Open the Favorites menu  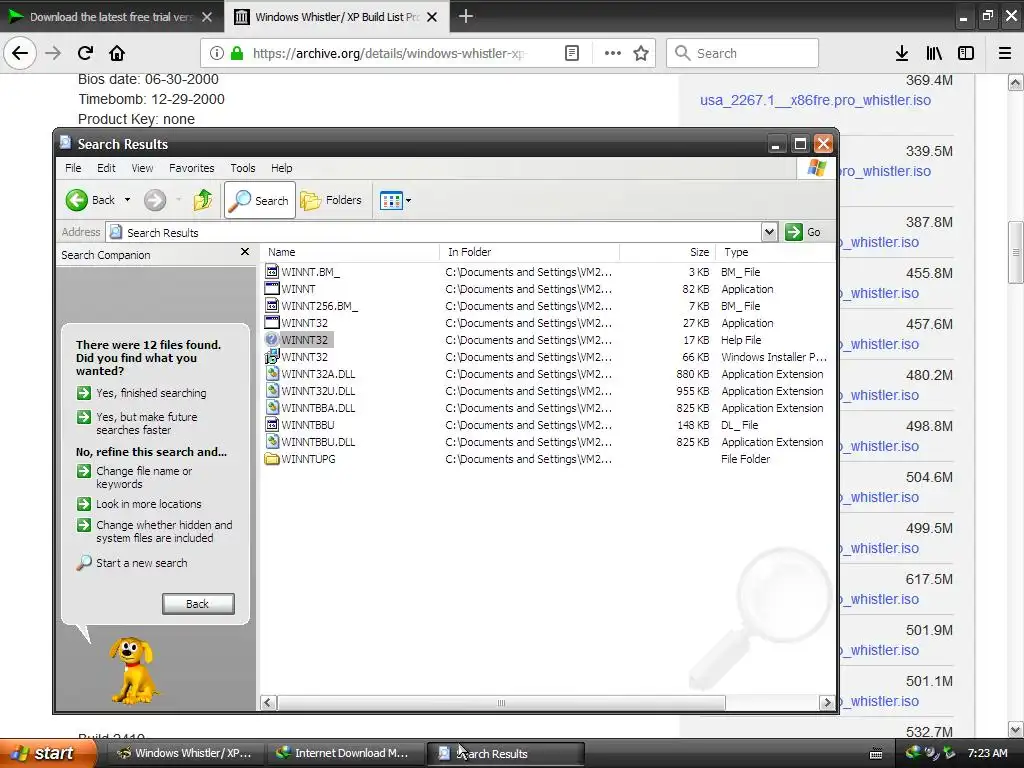click(x=191, y=168)
